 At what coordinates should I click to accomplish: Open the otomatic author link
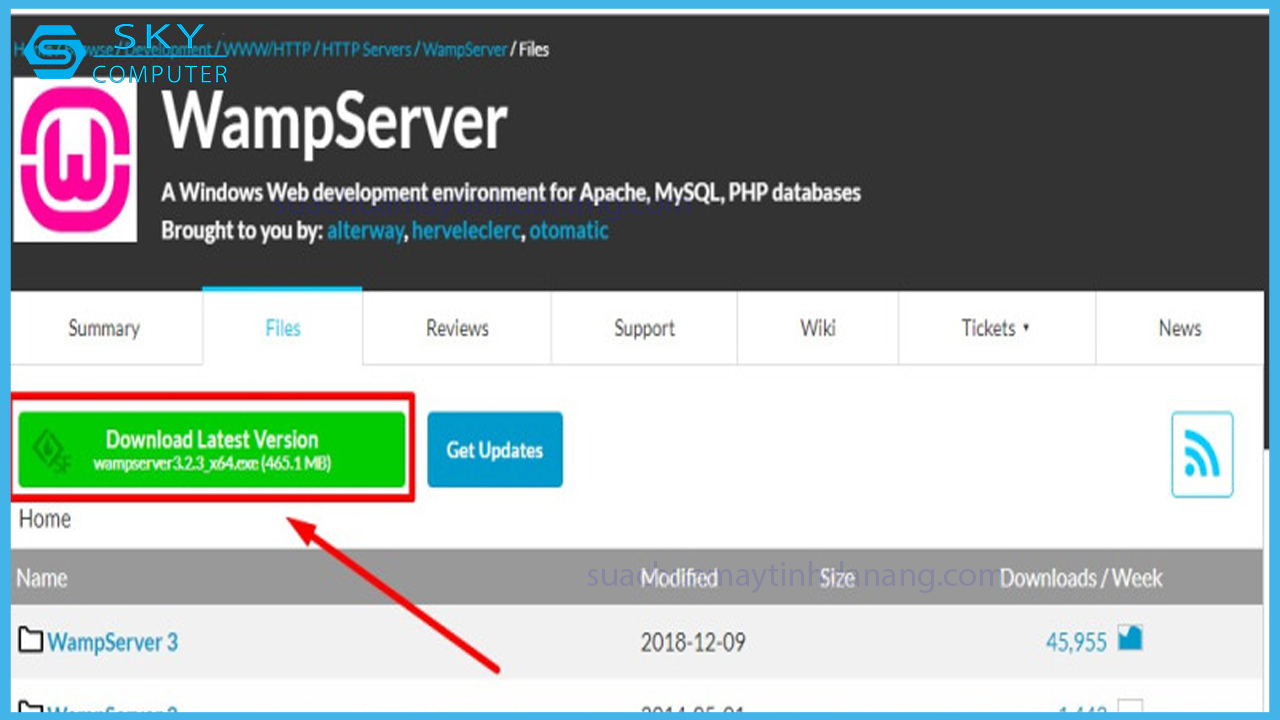click(569, 231)
